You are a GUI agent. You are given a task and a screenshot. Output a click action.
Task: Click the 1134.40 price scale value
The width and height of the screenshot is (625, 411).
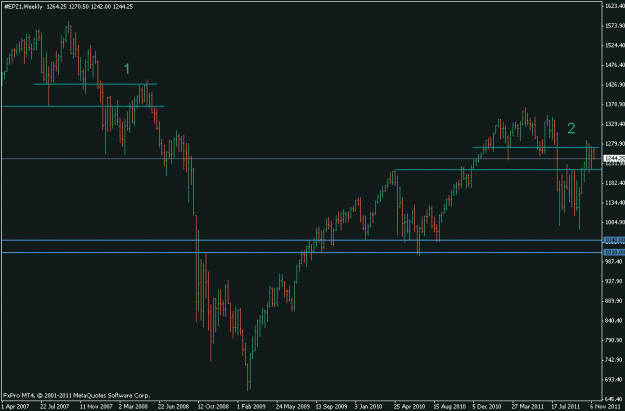pos(615,203)
